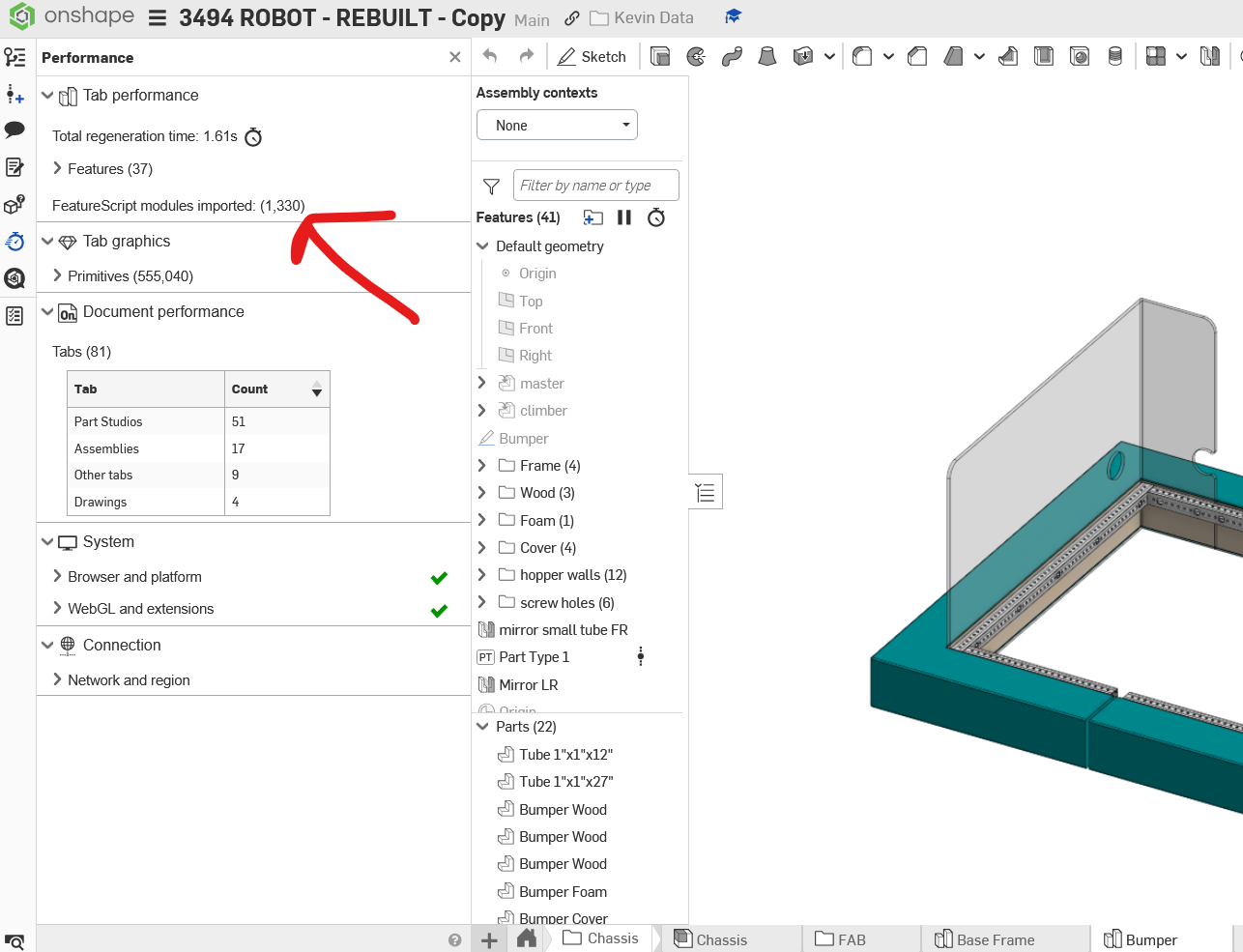Click the Filter by name or type field
Image resolution: width=1243 pixels, height=952 pixels.
596,186
